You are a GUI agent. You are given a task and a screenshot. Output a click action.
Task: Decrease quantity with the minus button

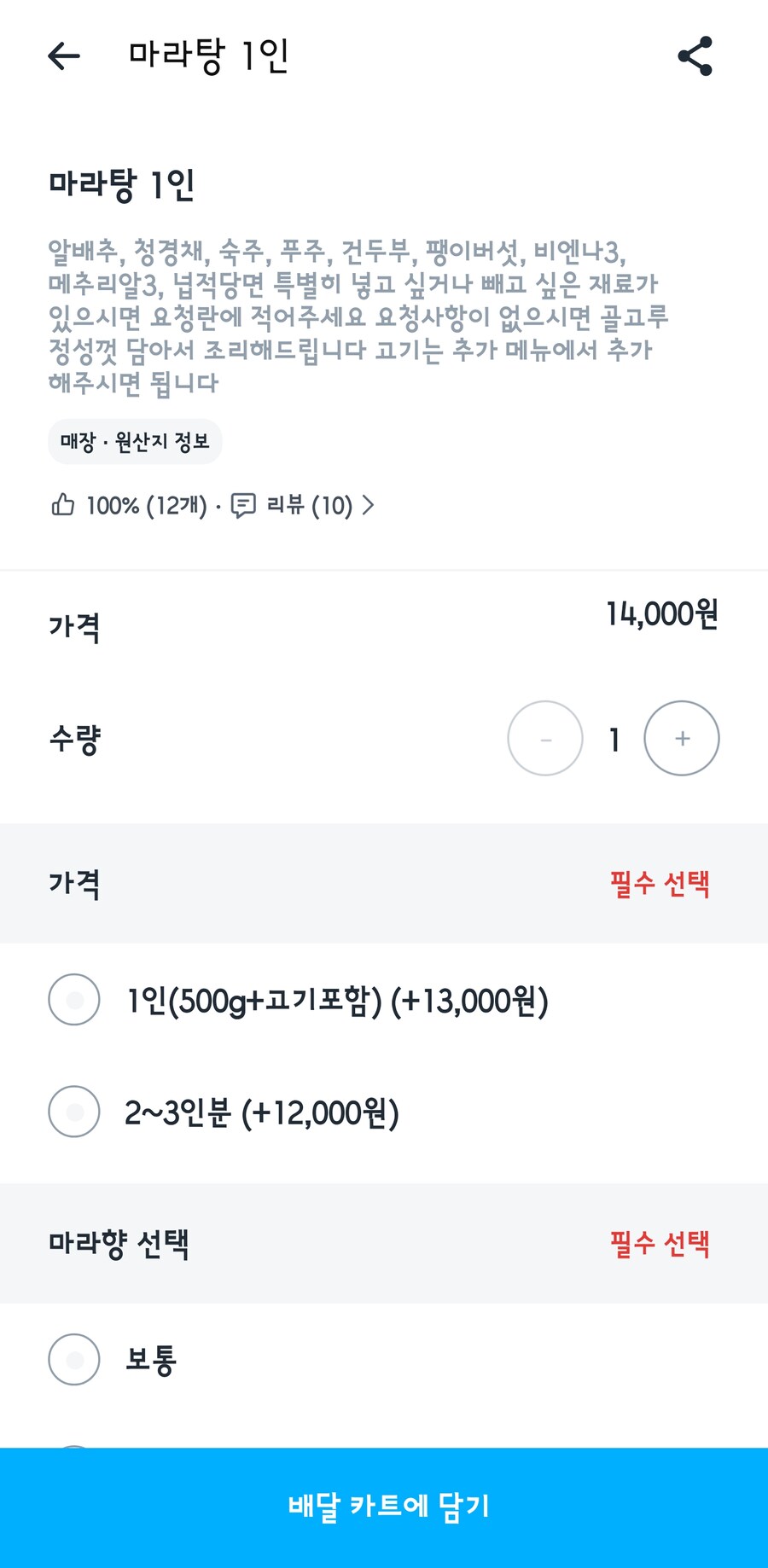[x=545, y=739]
